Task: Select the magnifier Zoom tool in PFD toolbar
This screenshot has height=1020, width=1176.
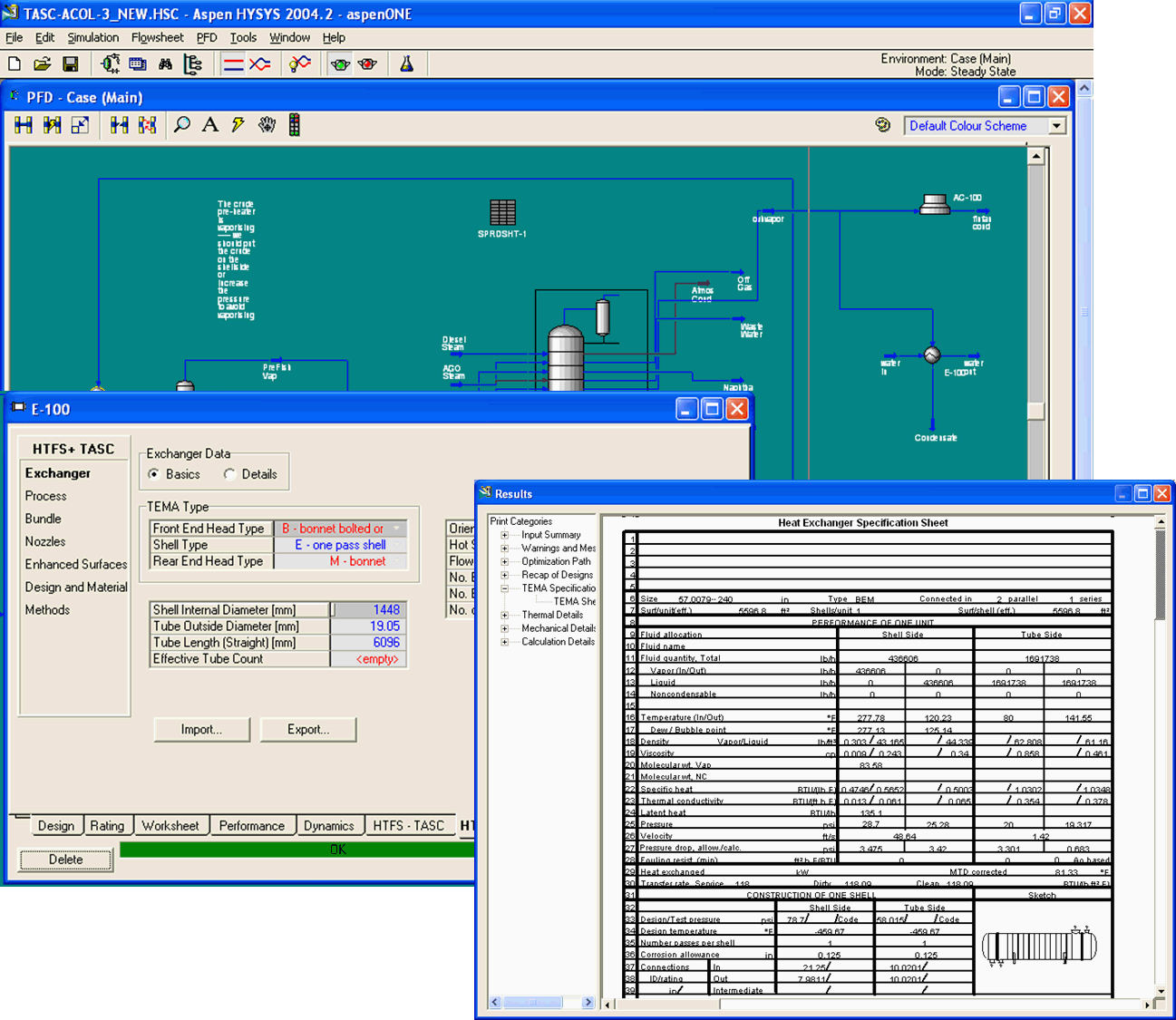Action: [182, 125]
